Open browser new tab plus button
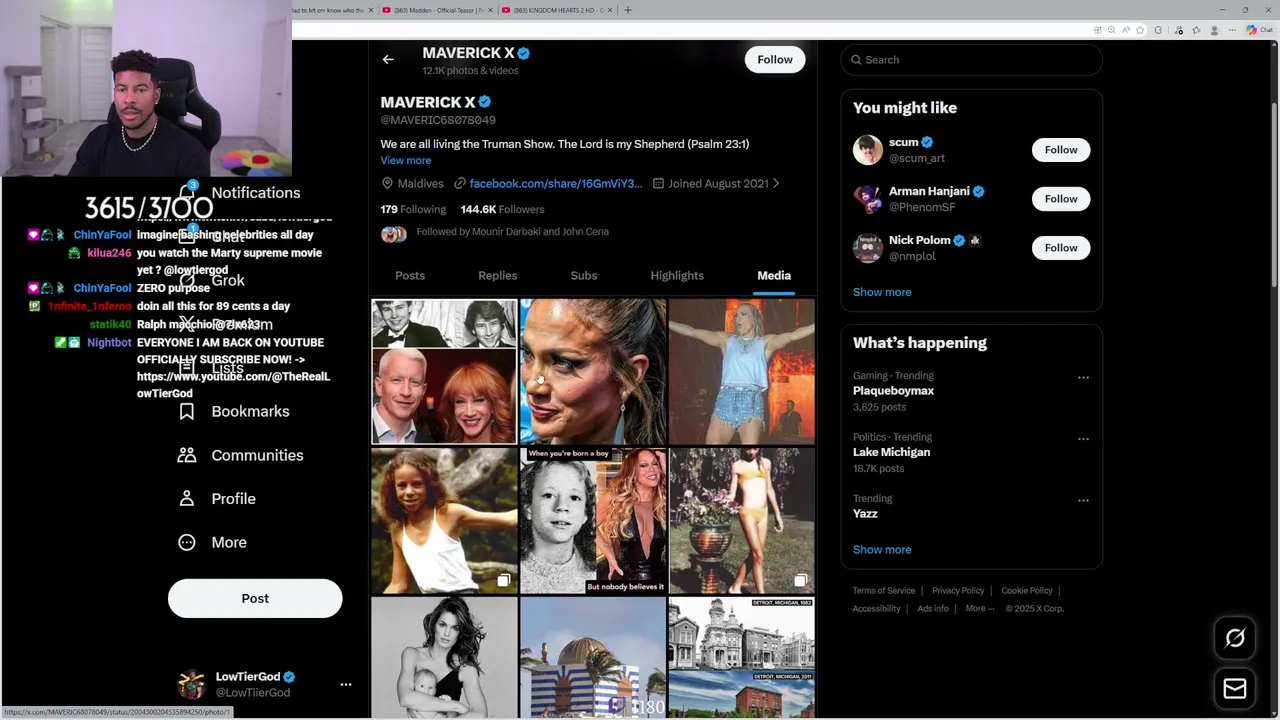The height and width of the screenshot is (720, 1280). [x=628, y=10]
